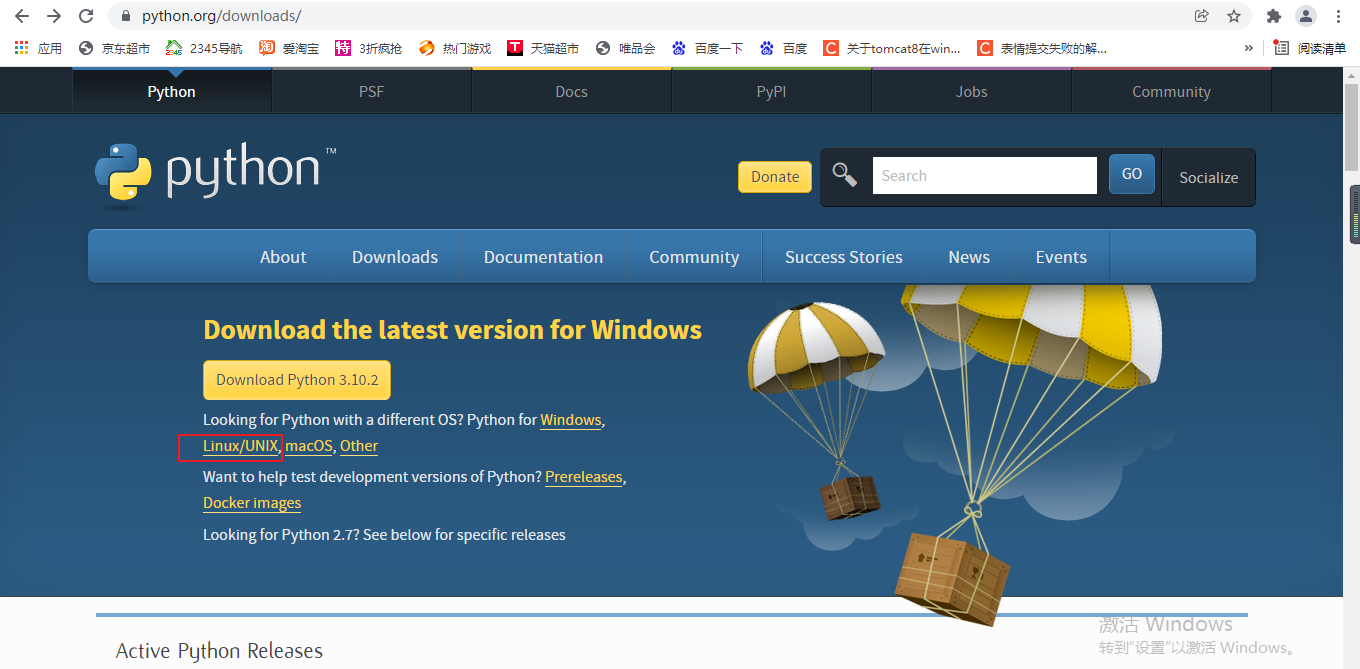
Task: Open the Documentation navigation menu
Action: coord(543,257)
